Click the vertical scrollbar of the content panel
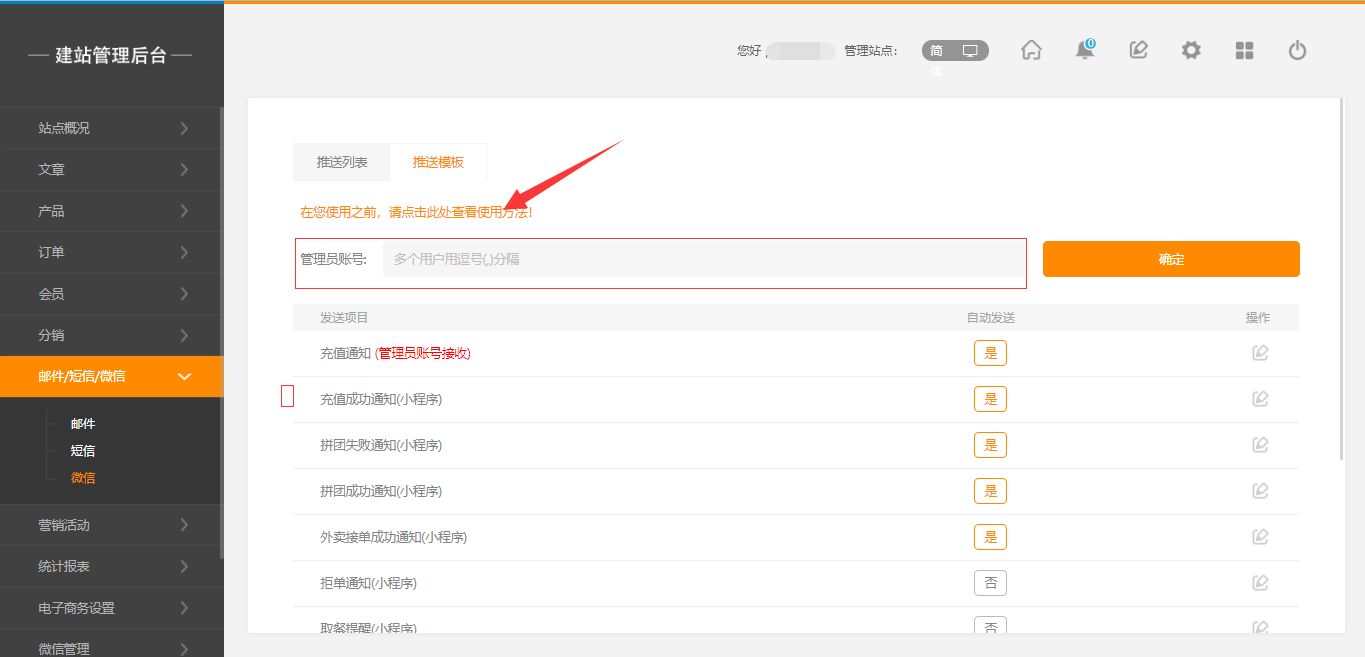This screenshot has height=657, width=1365. pos(1340,300)
